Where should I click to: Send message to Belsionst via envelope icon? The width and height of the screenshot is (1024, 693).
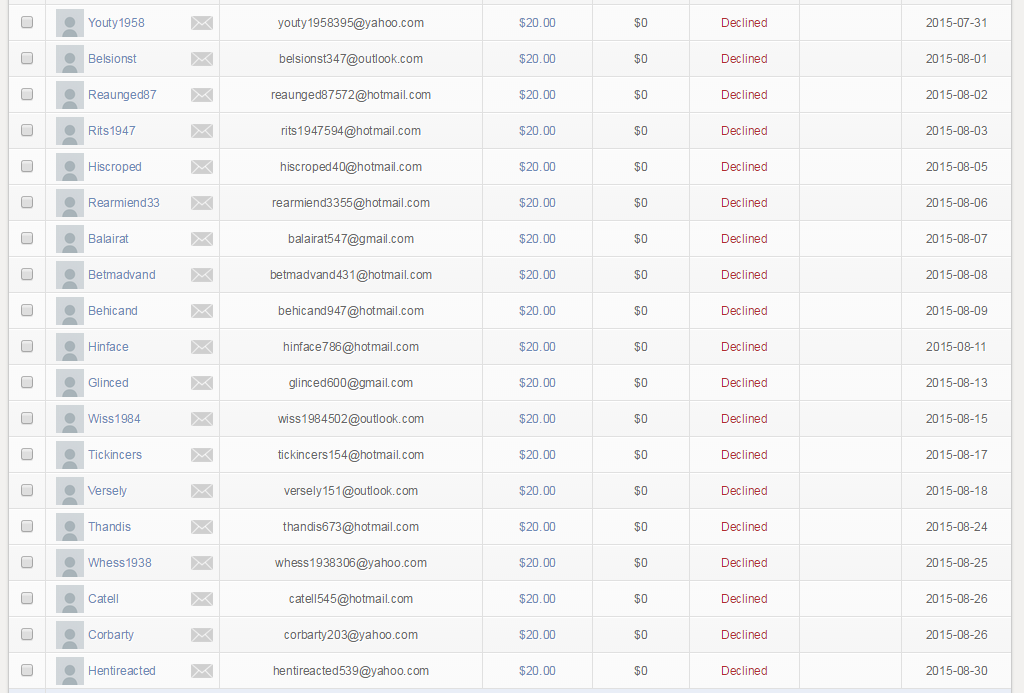click(202, 59)
